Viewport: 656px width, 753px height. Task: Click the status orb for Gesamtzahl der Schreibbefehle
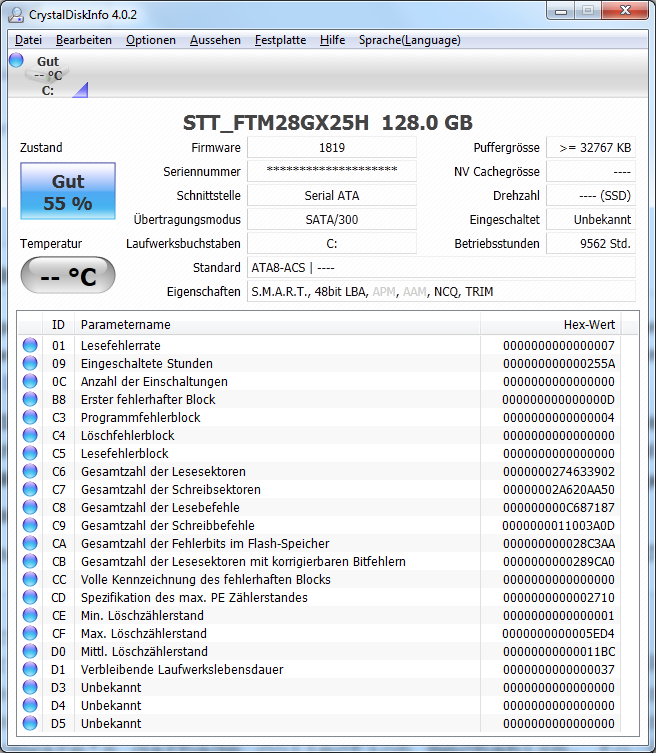click(x=30, y=525)
